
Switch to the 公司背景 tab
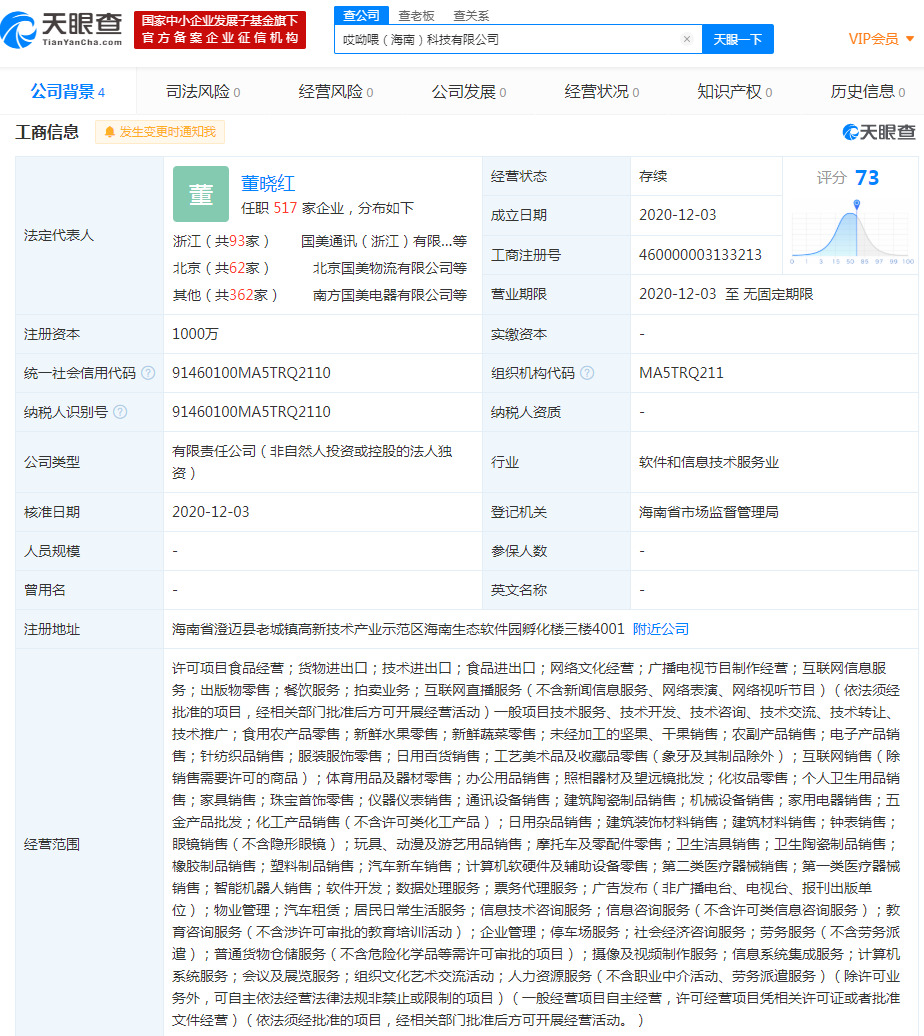click(67, 91)
